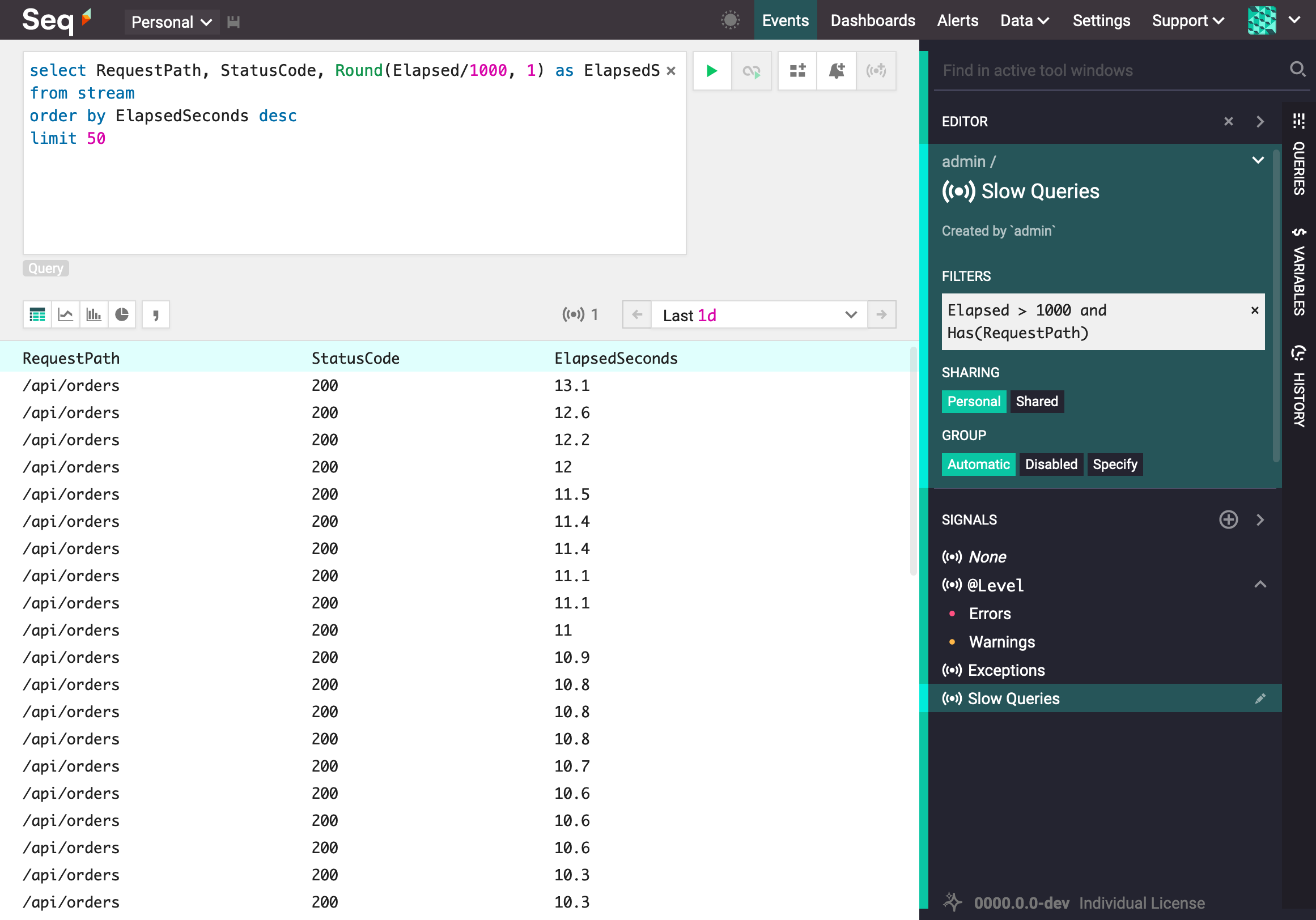Open the avatar dropdown chevron
1316x920 pixels.
click(1294, 20)
